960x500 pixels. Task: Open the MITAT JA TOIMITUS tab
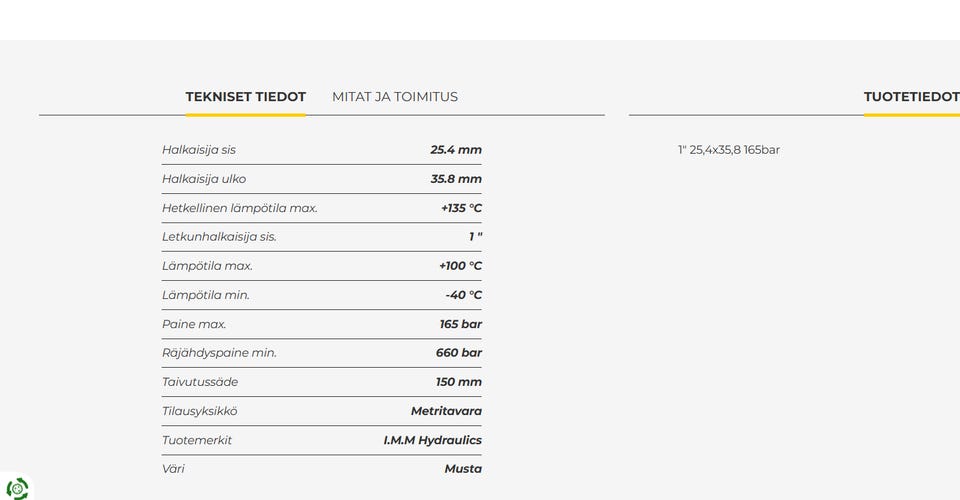pos(395,97)
